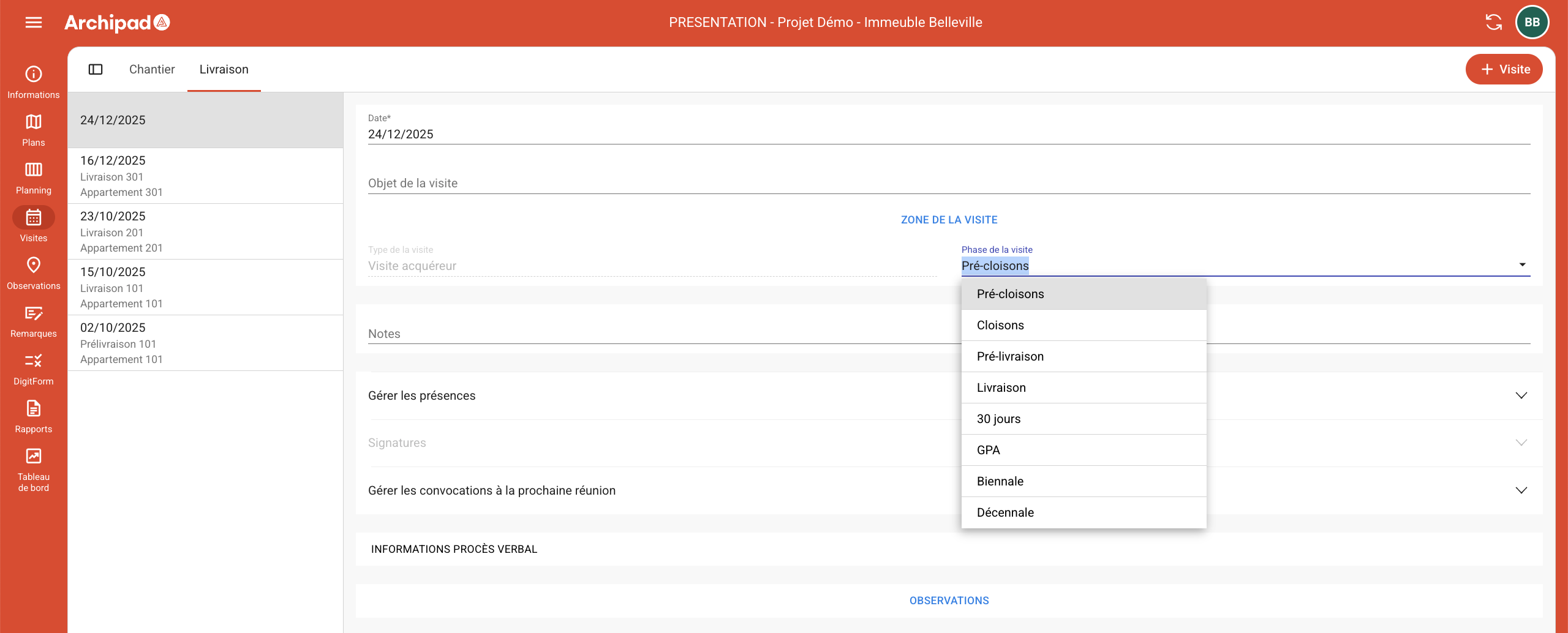The height and width of the screenshot is (633, 1568).
Task: Click the add Visite button
Action: 1504,69
